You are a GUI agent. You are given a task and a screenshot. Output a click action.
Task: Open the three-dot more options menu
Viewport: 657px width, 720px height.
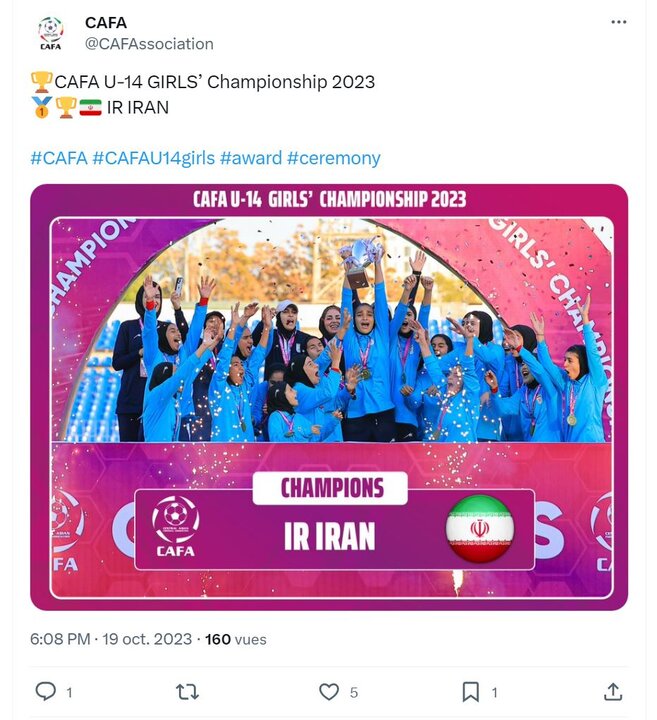[620, 22]
